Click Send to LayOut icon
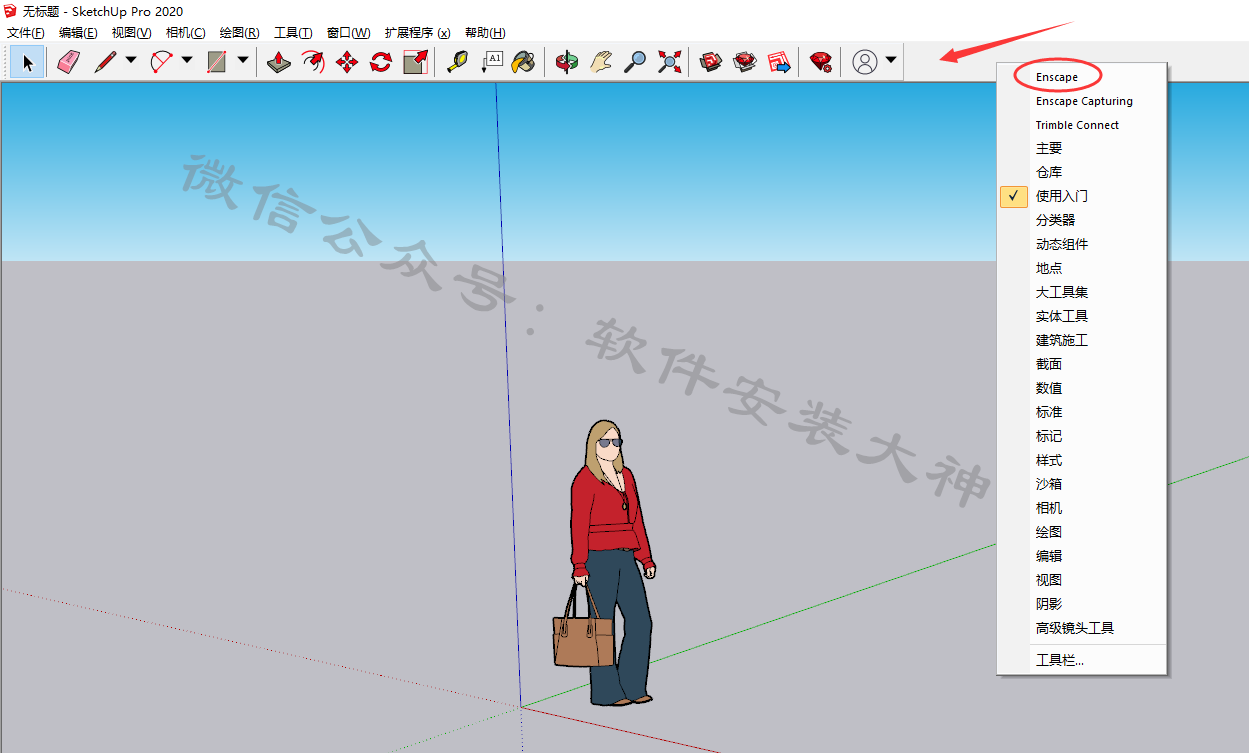1249x753 pixels. [x=779, y=62]
